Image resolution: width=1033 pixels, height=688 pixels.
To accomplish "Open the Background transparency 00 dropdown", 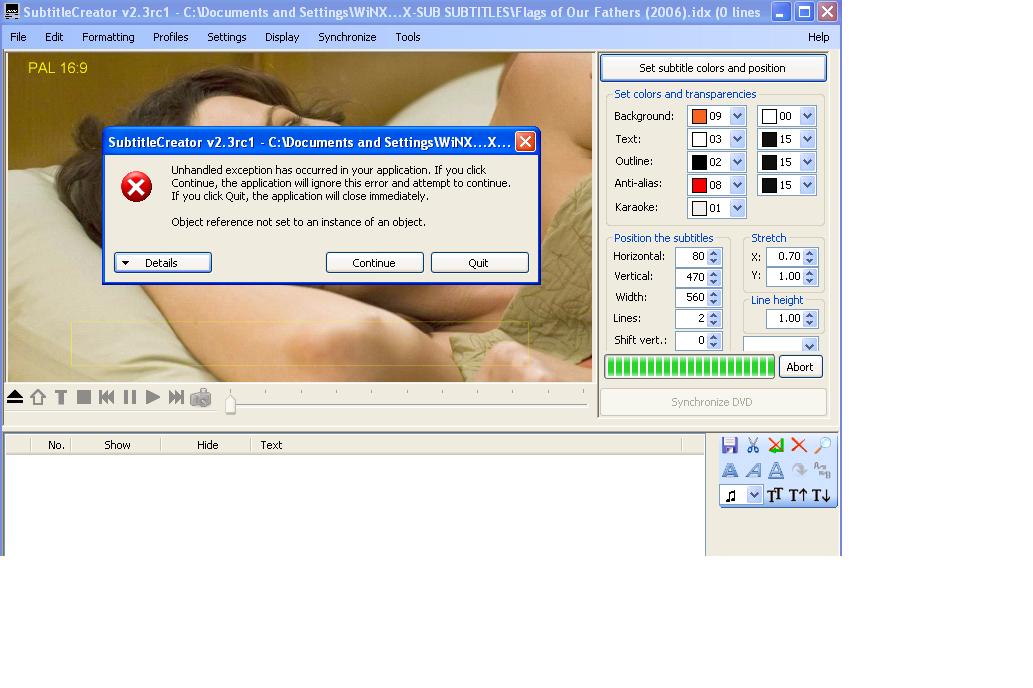I will [x=808, y=116].
